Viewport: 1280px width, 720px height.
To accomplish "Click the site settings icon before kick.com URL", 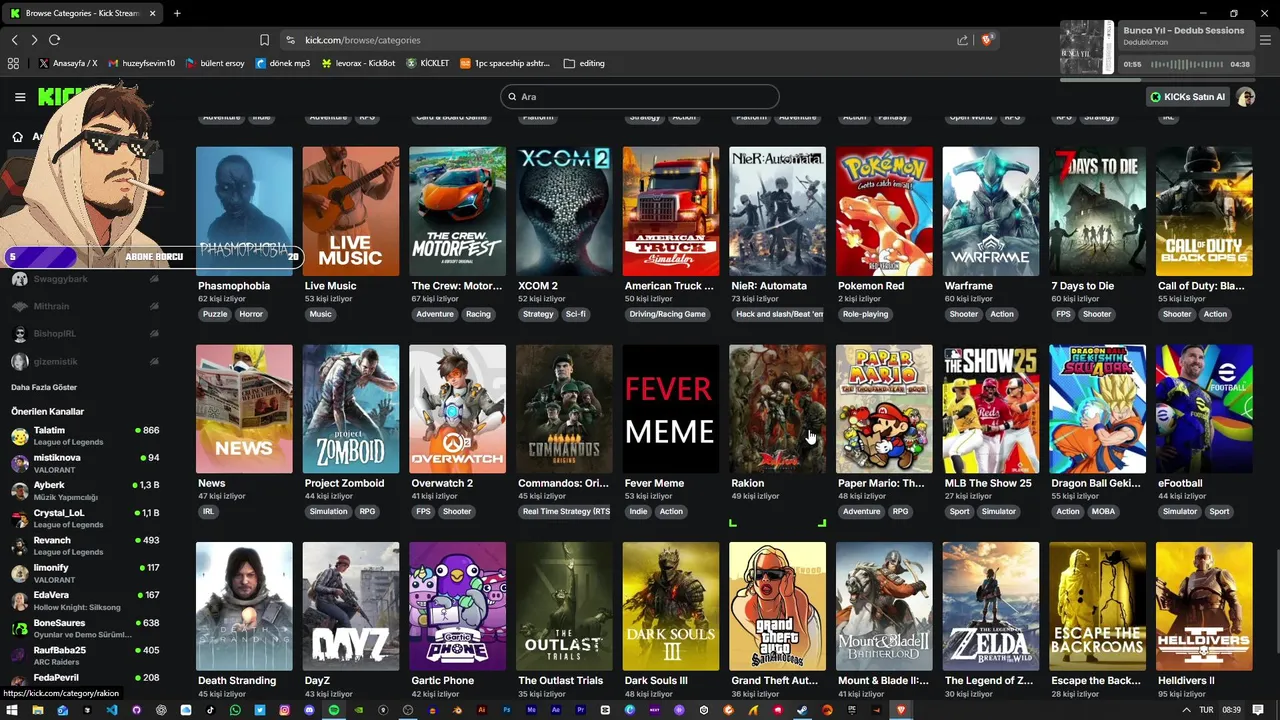I will 290,40.
